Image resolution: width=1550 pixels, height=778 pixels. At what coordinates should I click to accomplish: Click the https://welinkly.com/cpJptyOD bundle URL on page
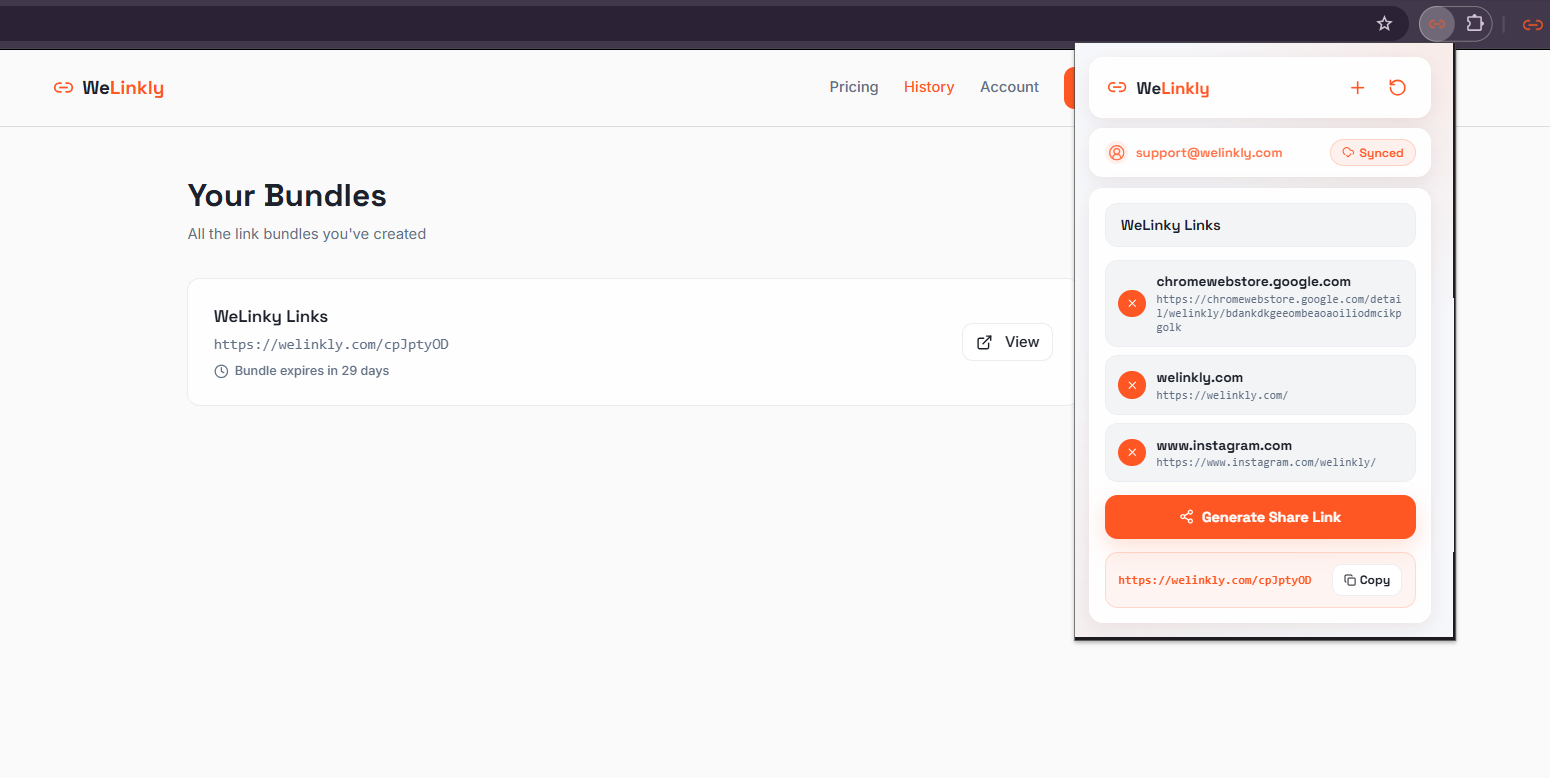point(331,344)
